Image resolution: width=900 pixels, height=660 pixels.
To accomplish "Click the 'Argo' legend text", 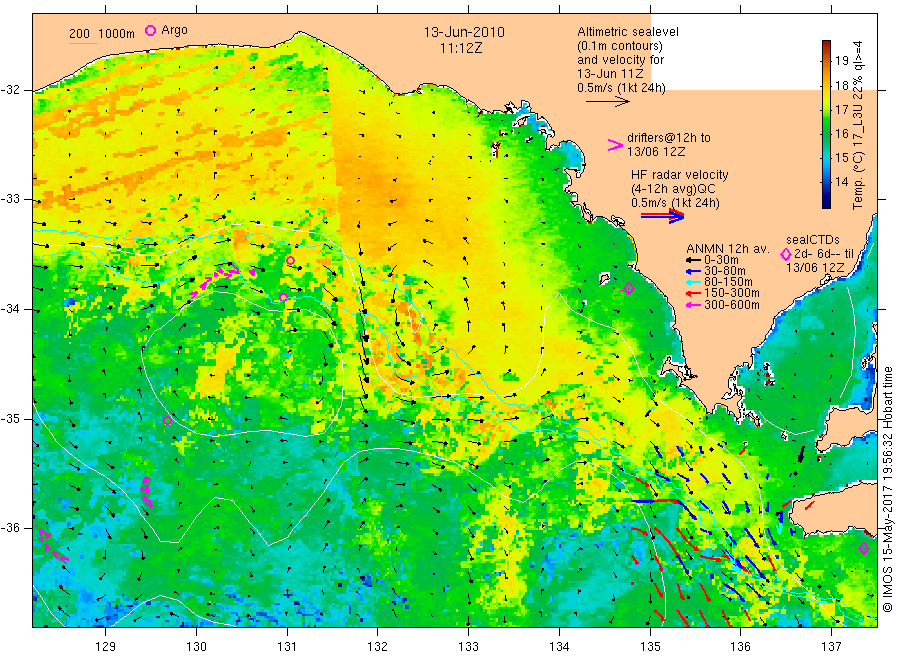I will tap(174, 30).
